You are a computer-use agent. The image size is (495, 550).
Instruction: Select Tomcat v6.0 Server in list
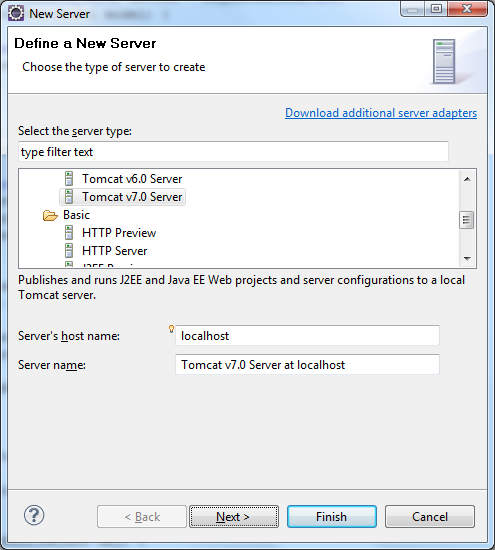click(132, 179)
